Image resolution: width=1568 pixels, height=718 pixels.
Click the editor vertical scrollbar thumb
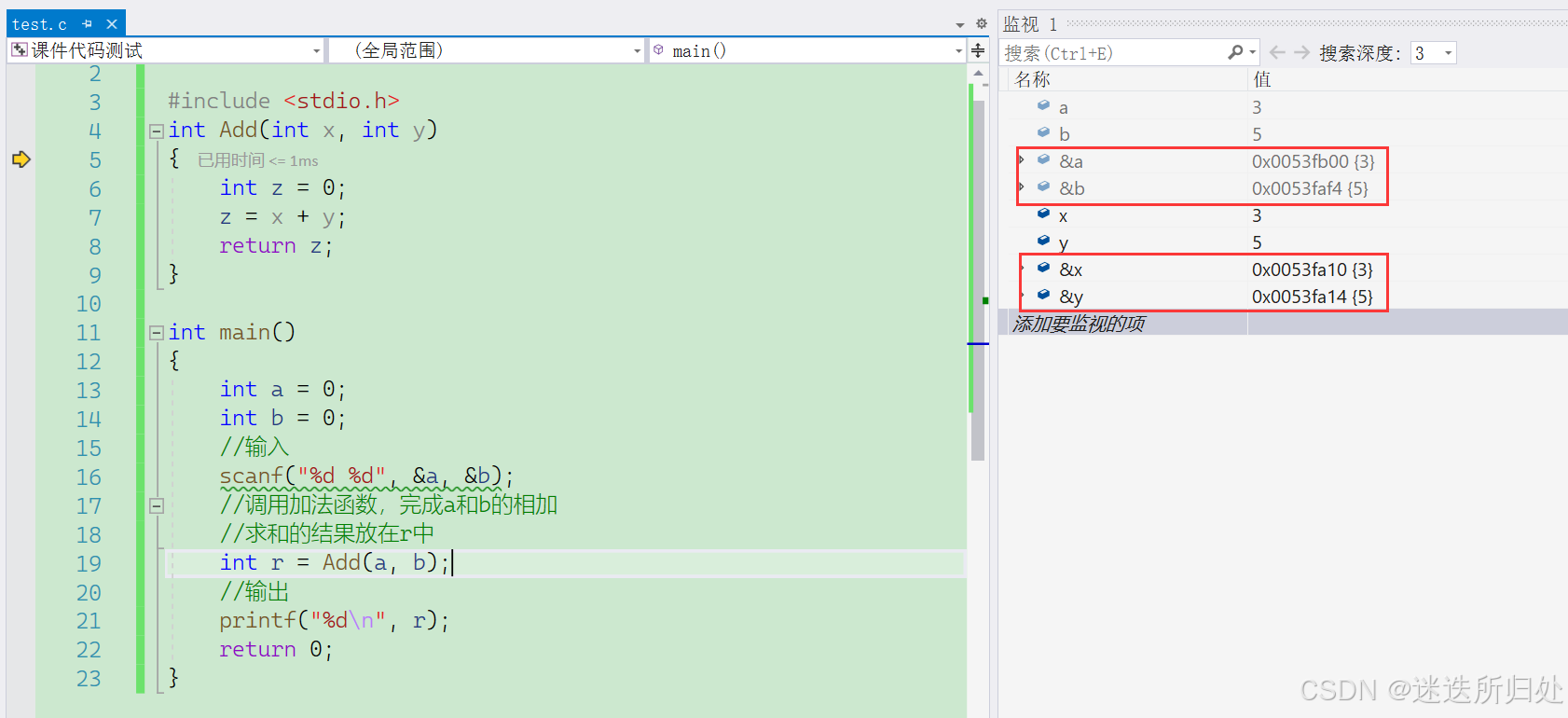click(x=978, y=280)
